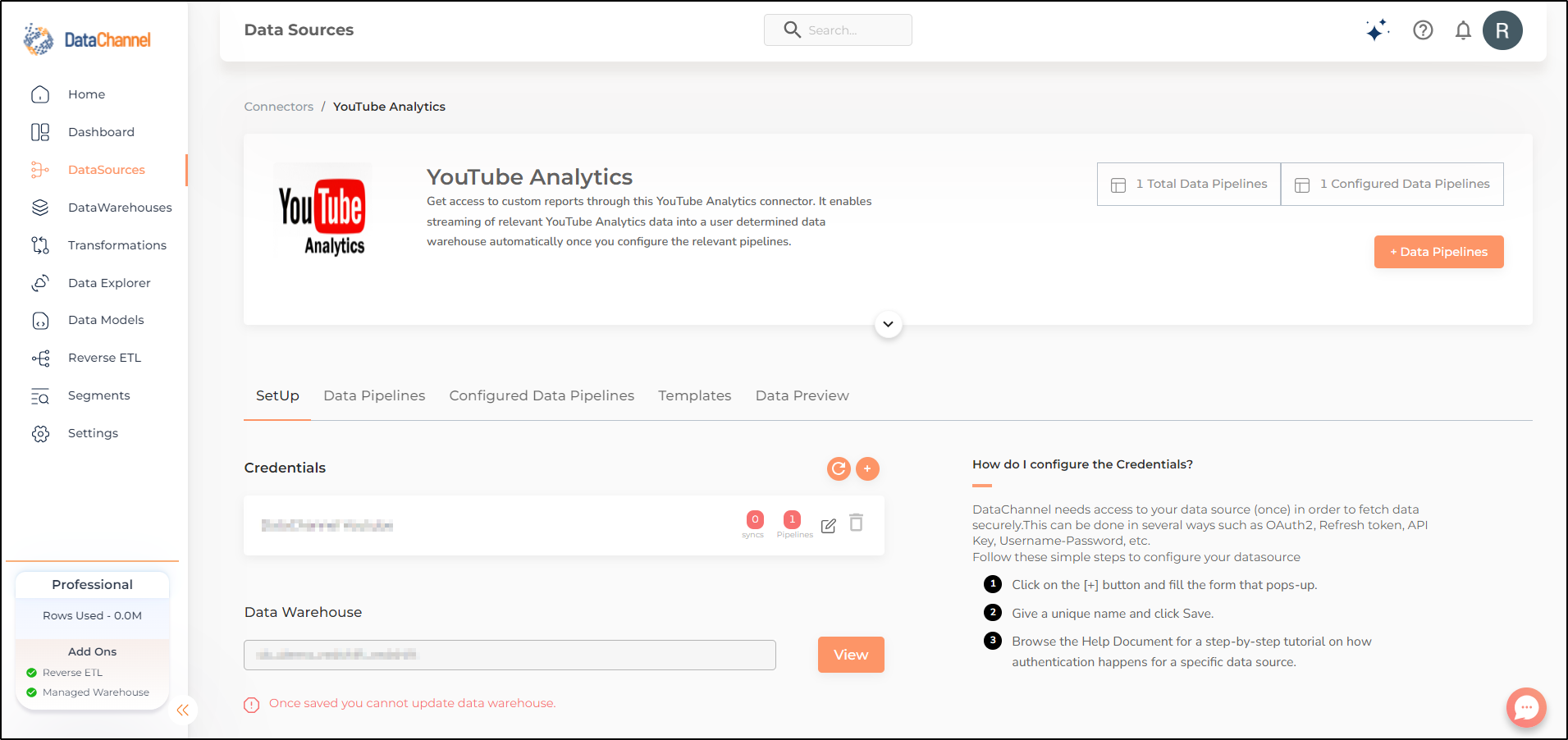The height and width of the screenshot is (740, 1568).
Task: Open the Data Models icon
Action: 40,321
